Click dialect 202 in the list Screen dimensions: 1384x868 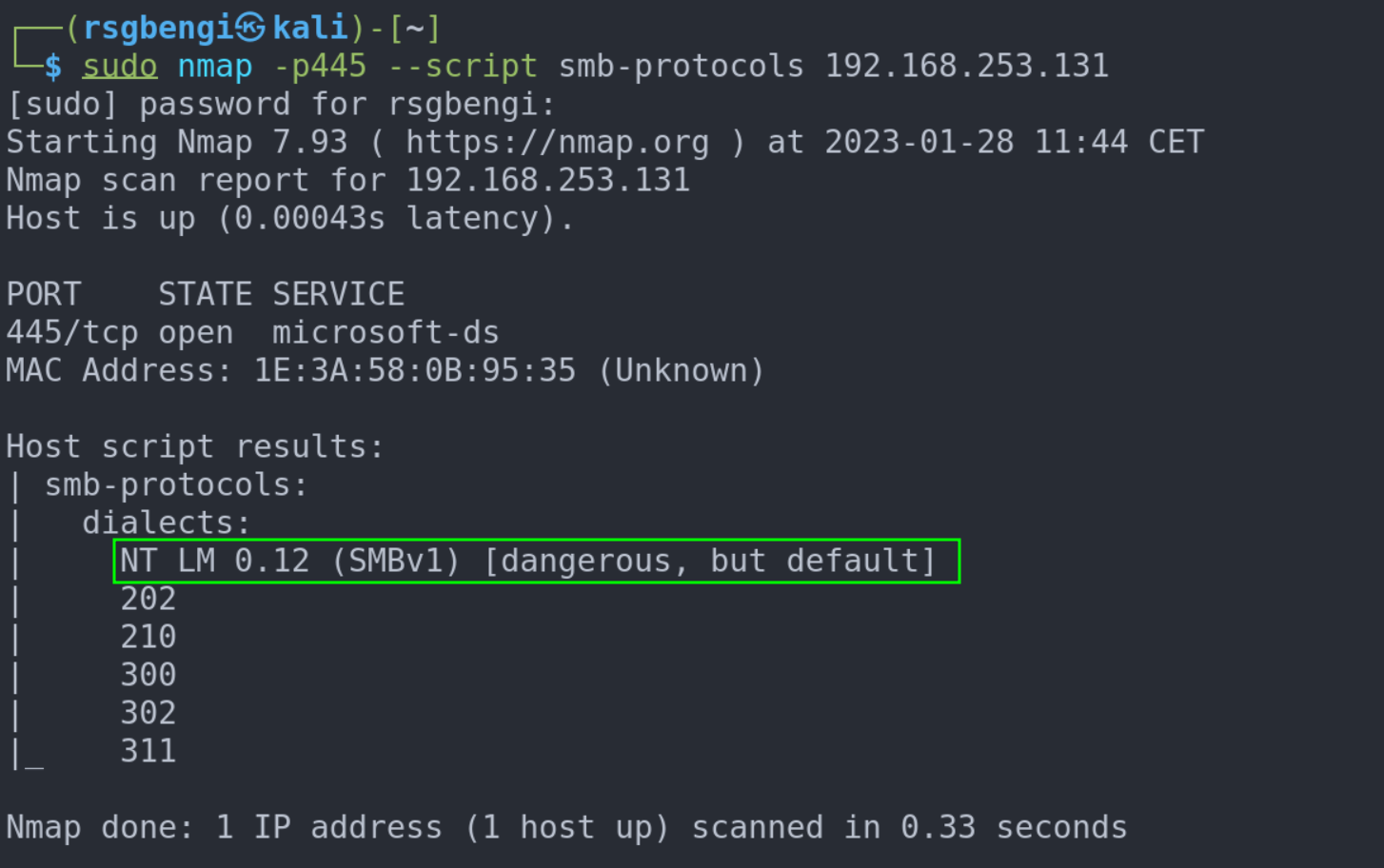pos(148,599)
